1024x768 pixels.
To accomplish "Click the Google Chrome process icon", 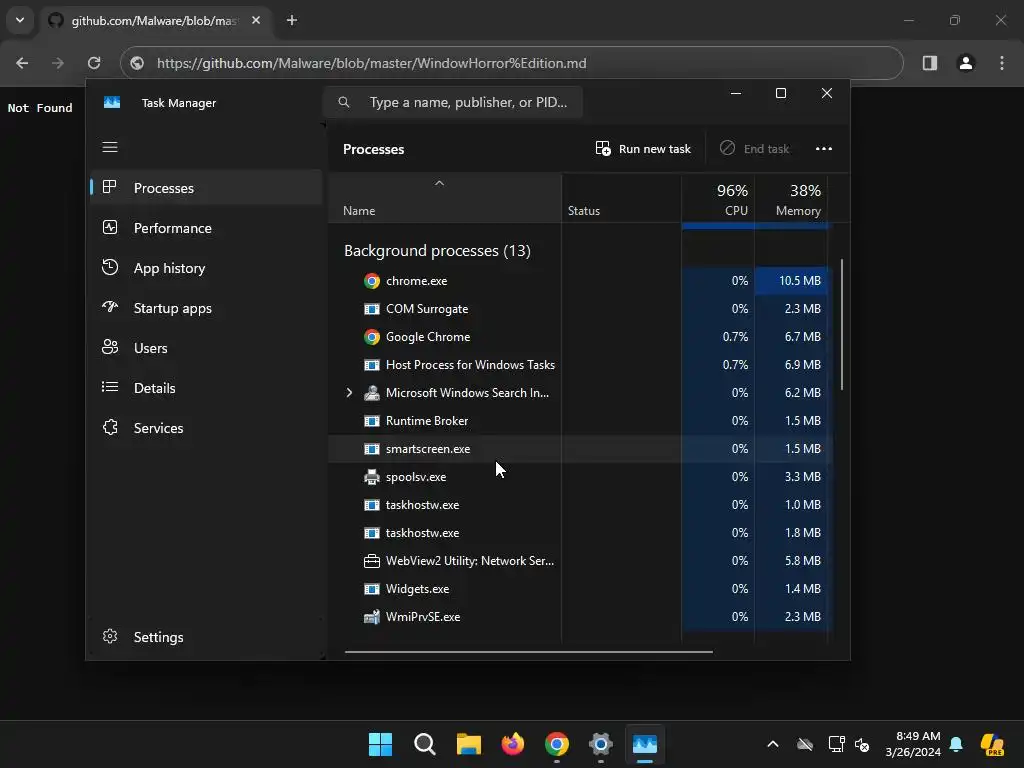I will (372, 337).
